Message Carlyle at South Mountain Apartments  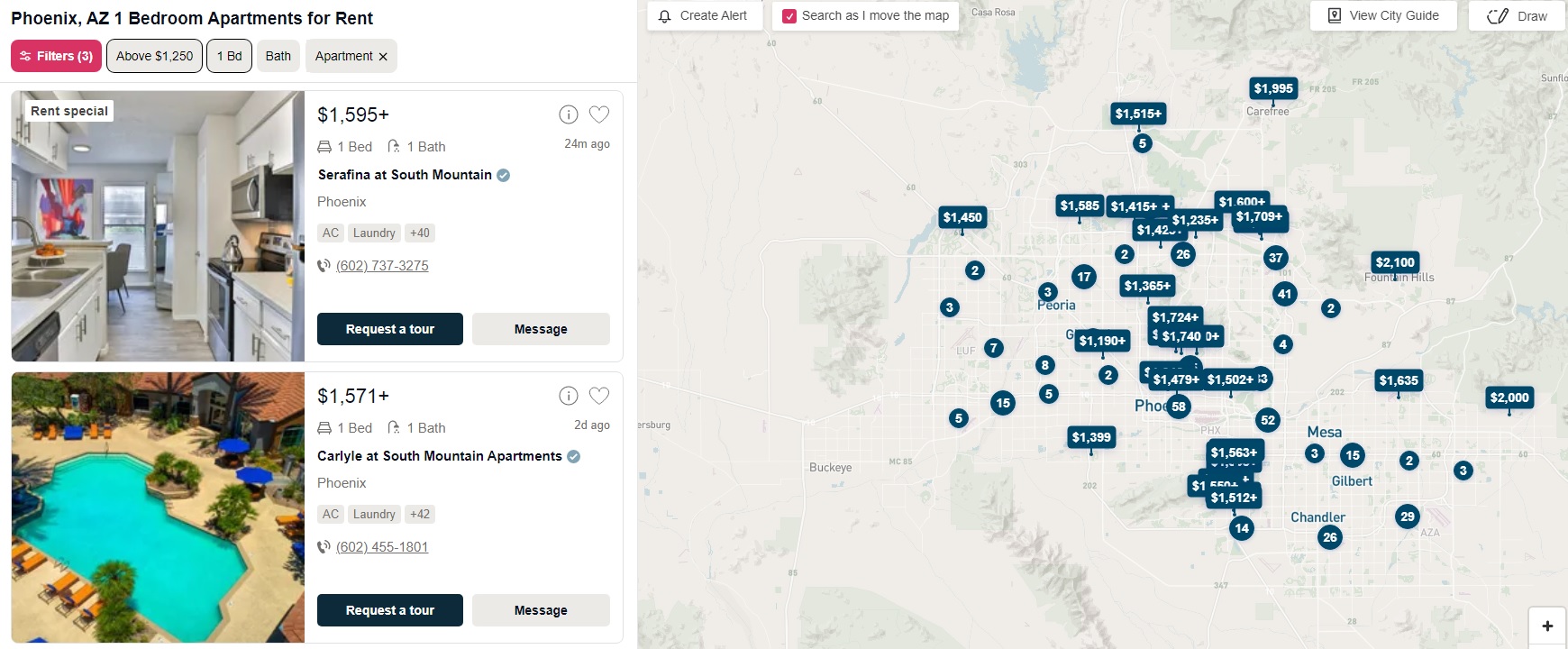pos(541,610)
